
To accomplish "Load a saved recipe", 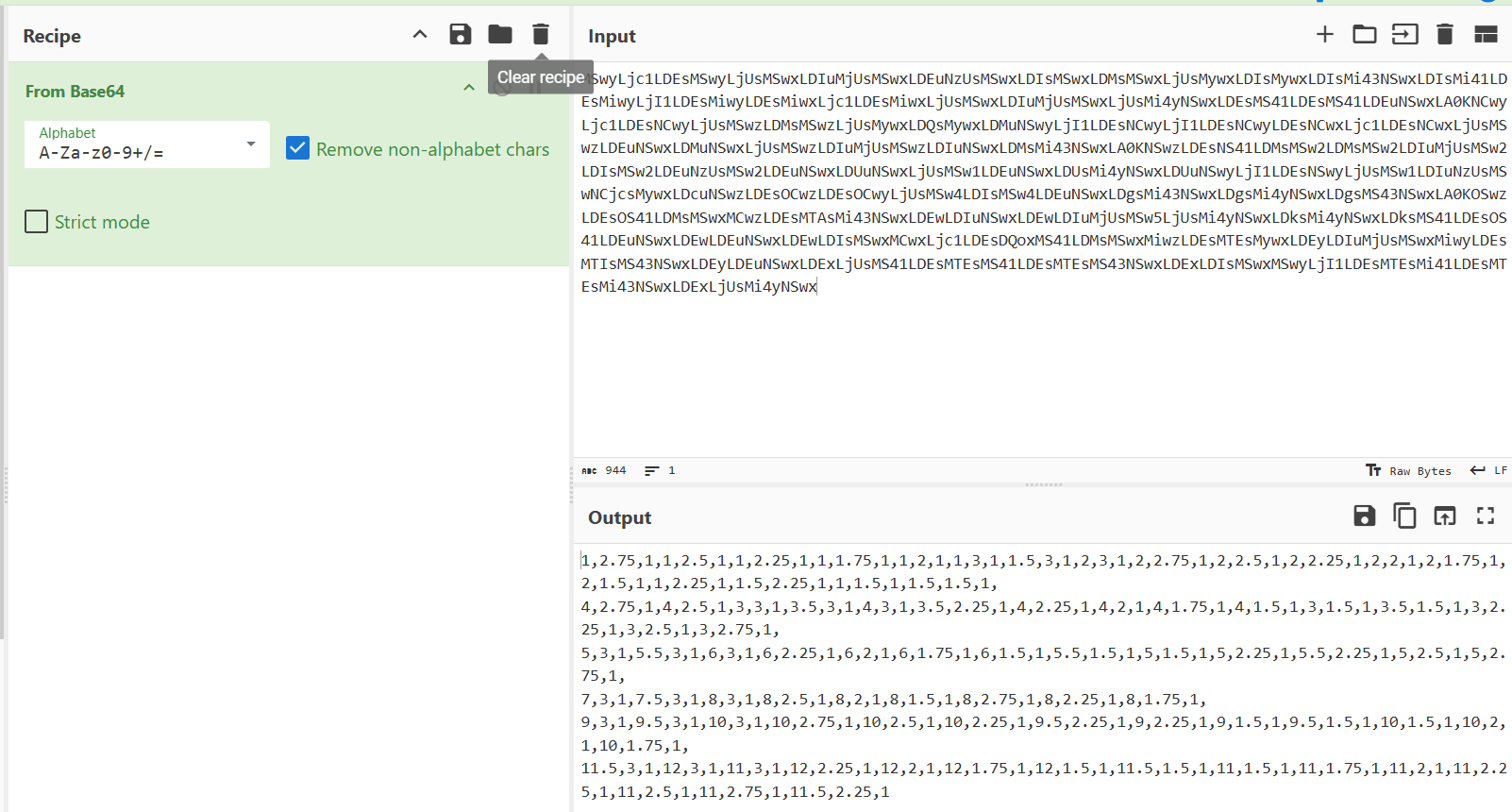I will [x=500, y=35].
